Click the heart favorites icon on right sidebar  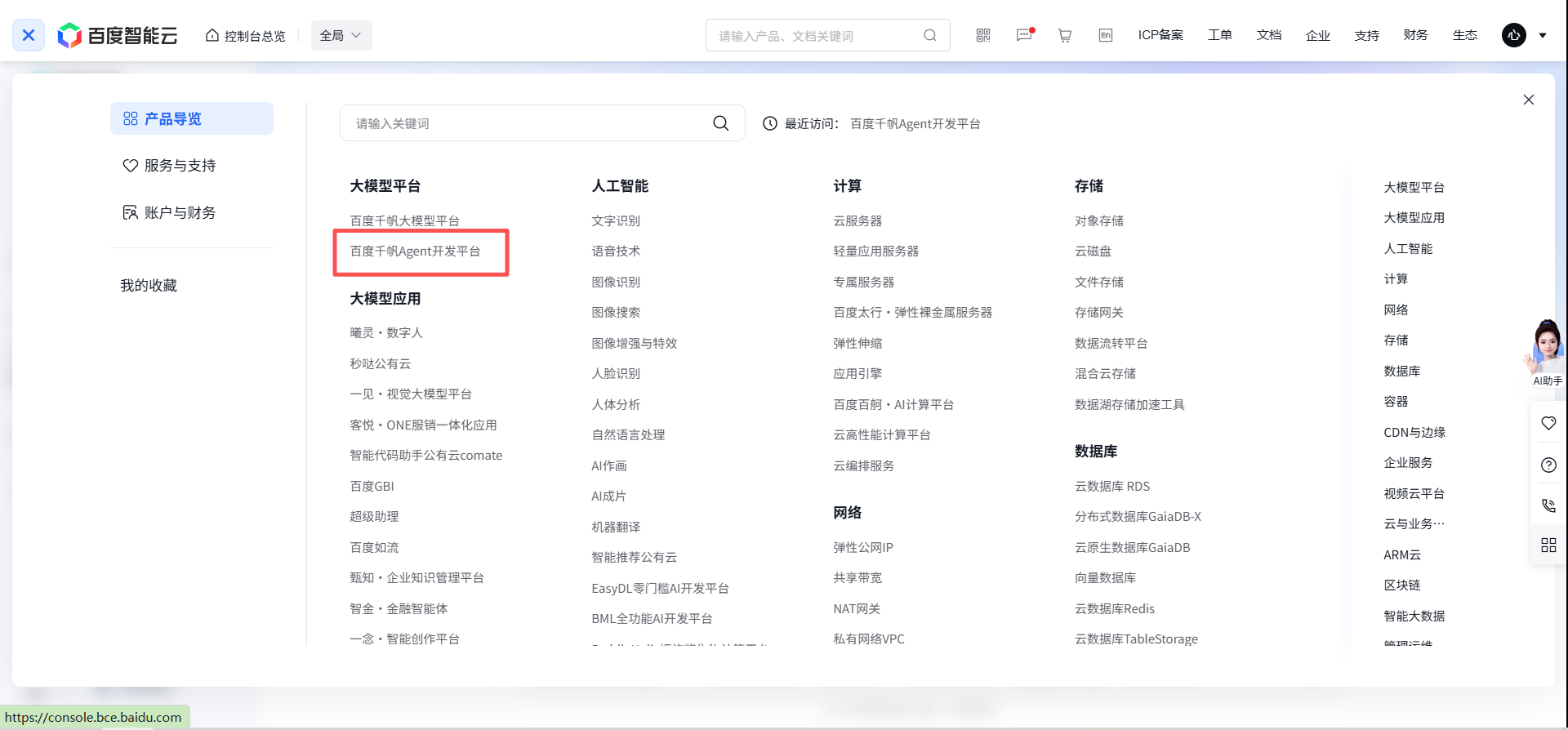1548,423
